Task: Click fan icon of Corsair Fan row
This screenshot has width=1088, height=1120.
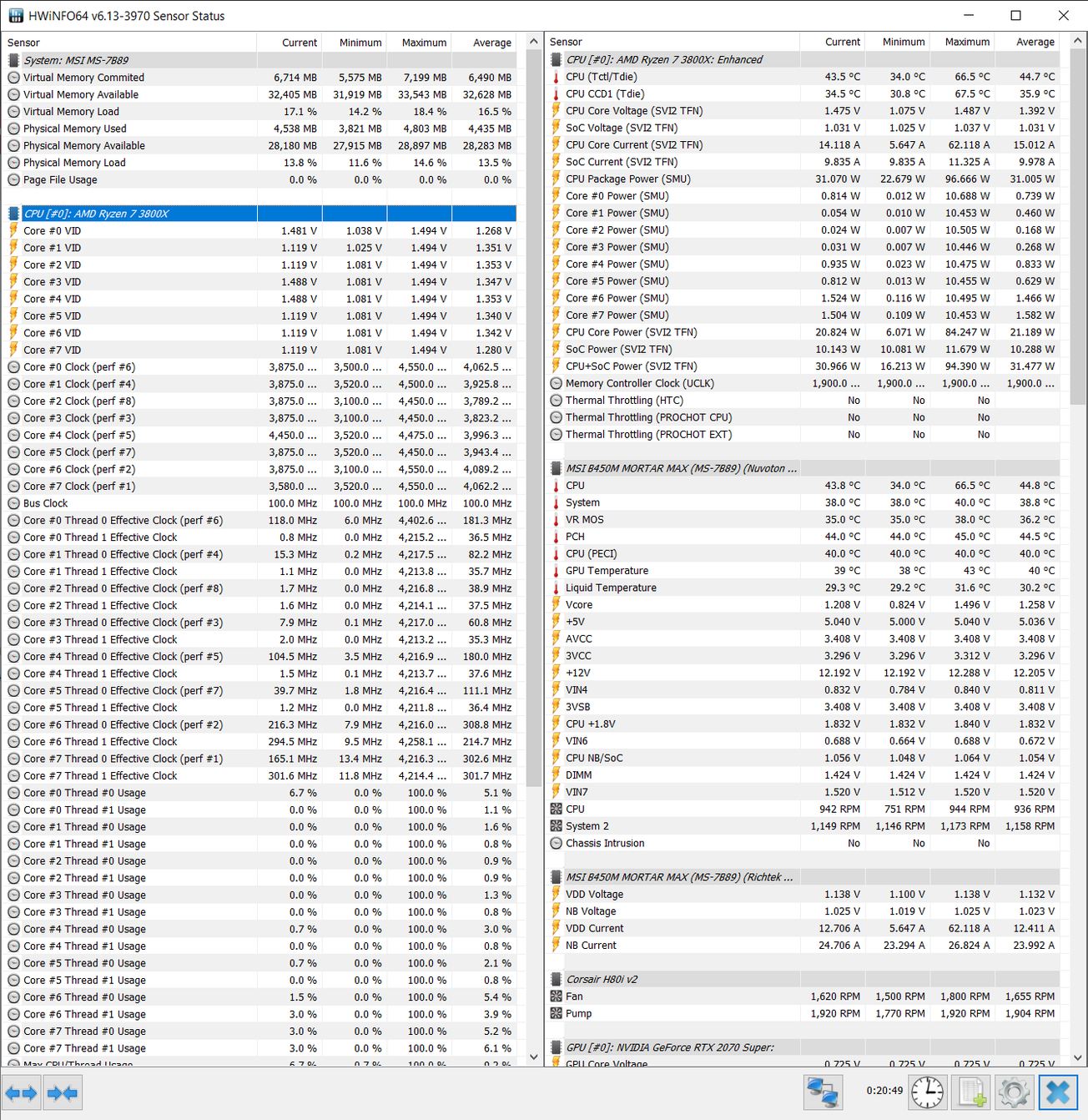Action: tap(557, 996)
